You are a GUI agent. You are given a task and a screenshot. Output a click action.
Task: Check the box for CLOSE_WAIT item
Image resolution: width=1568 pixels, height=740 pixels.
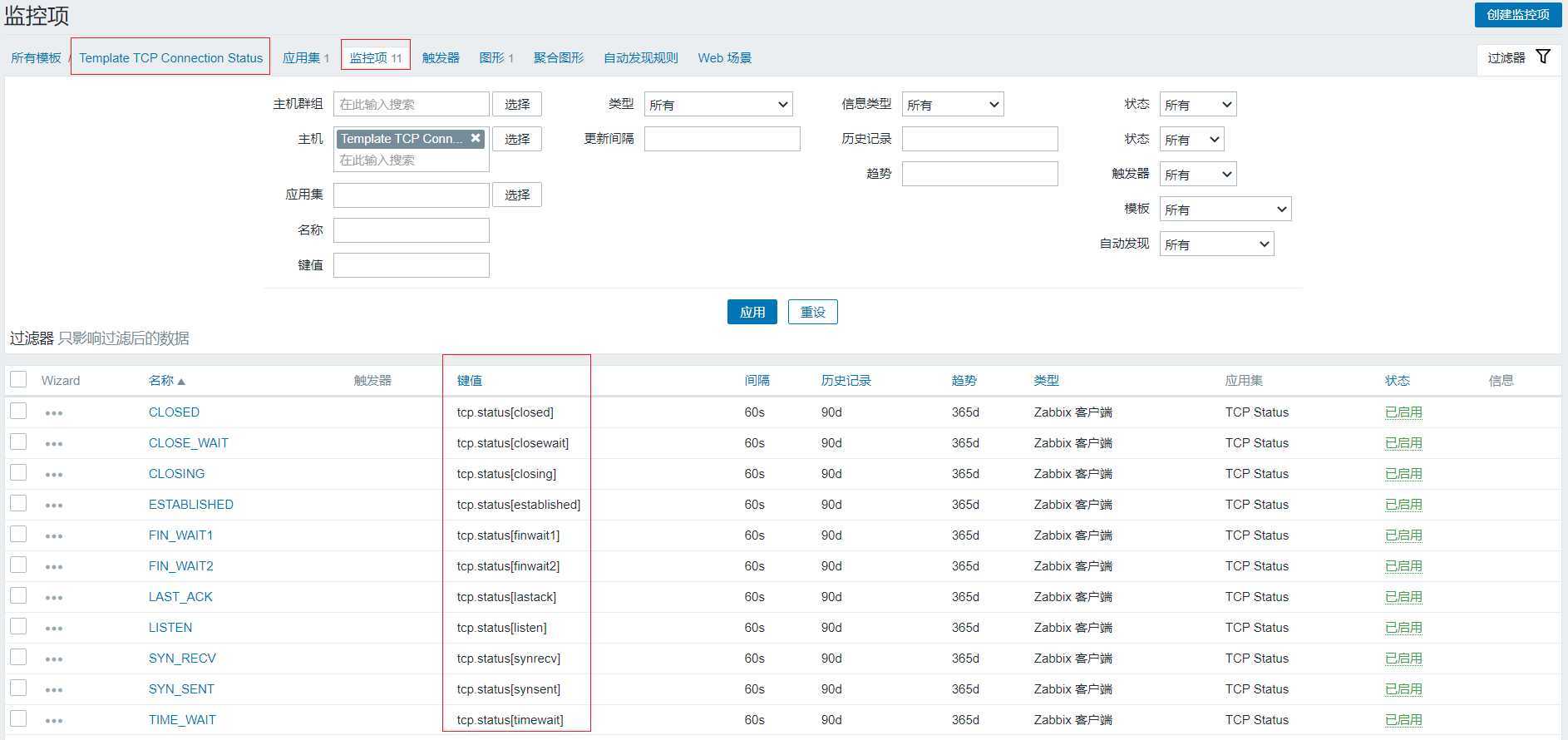coord(18,442)
